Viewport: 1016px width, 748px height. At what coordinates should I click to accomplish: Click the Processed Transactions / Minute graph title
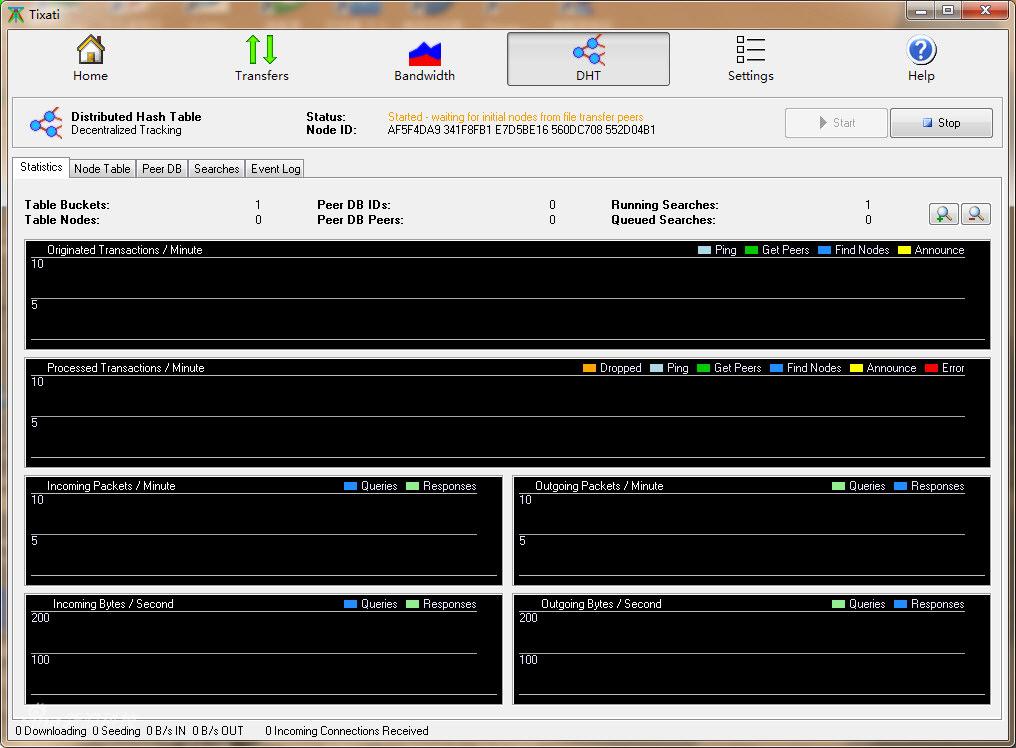pyautogui.click(x=126, y=368)
